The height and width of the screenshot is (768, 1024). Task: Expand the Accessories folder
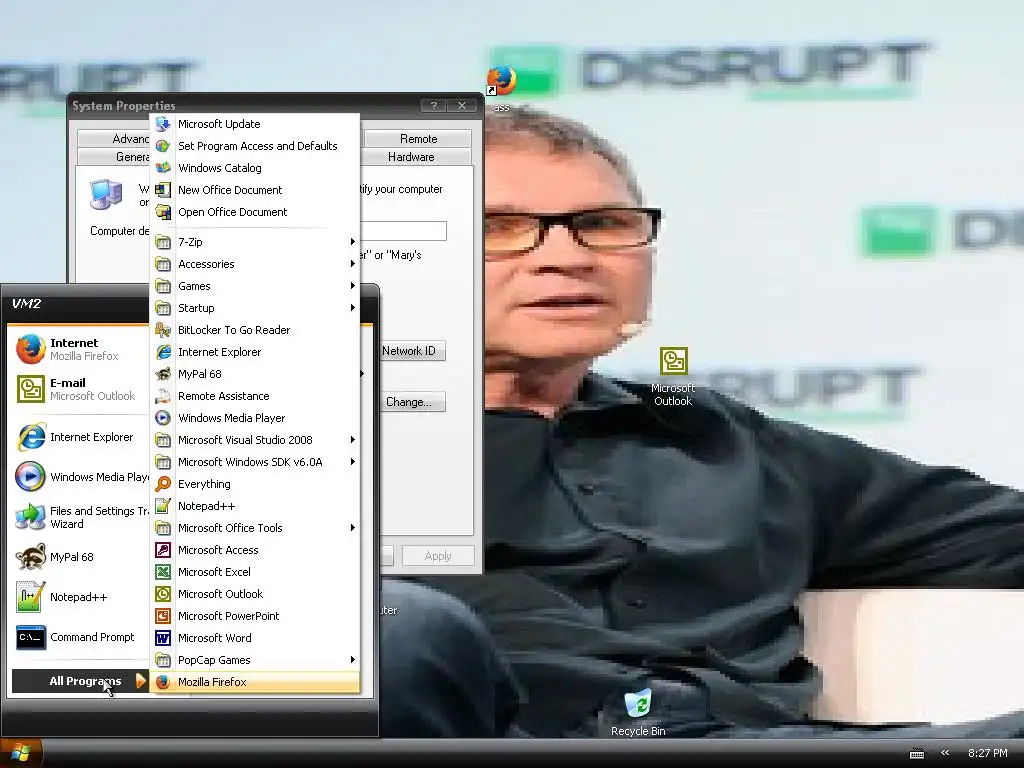(255, 264)
